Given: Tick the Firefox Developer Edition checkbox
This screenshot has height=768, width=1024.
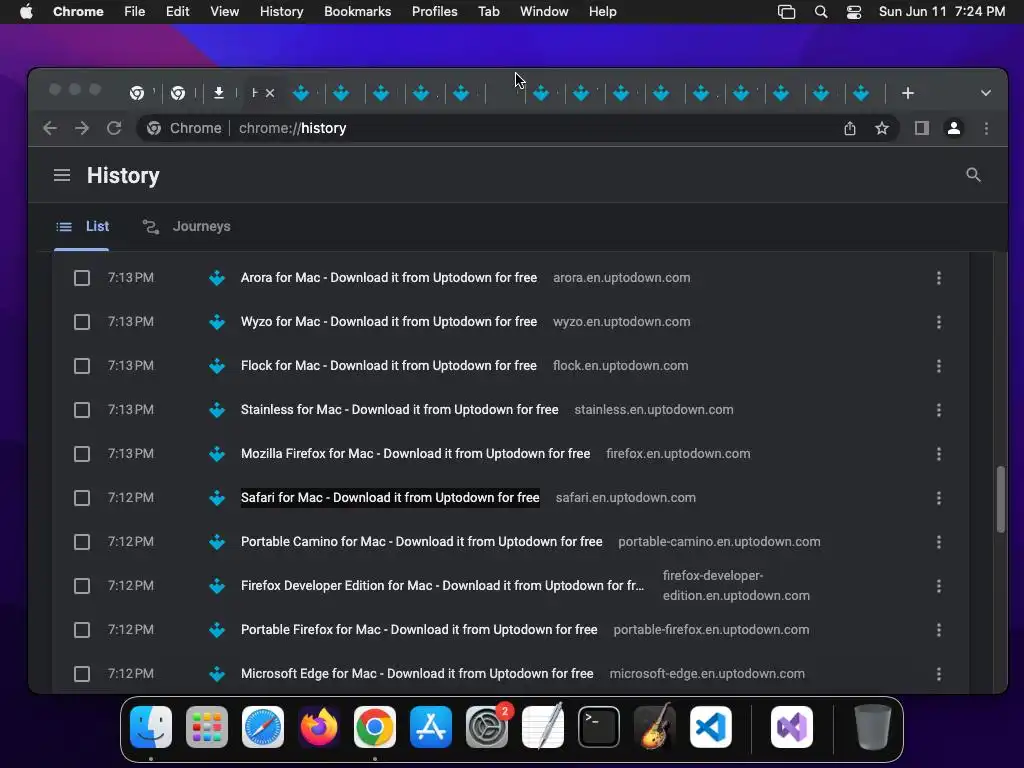Looking at the screenshot, I should 82,586.
